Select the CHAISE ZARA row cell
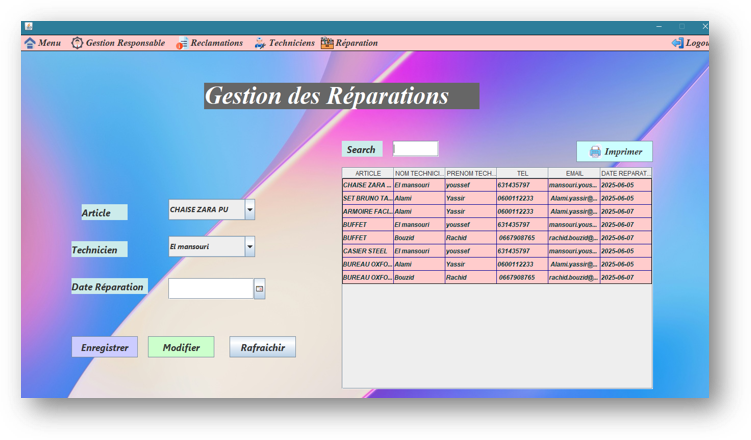This screenshot has height=440, width=751. (368, 185)
